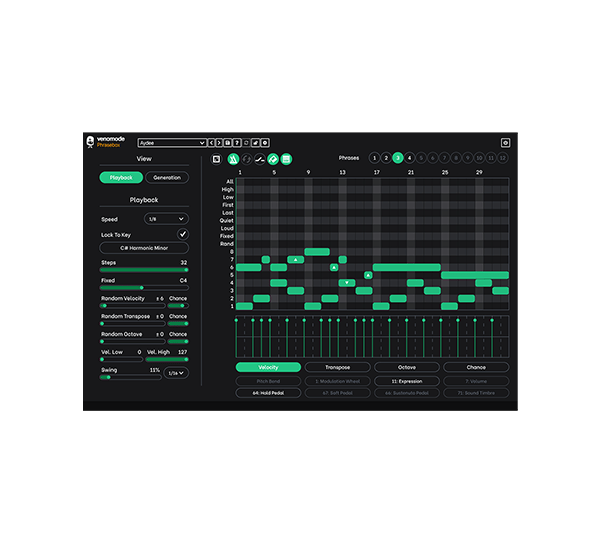This screenshot has height=543, width=600.
Task: Select phrase slot 4
Action: point(409,158)
